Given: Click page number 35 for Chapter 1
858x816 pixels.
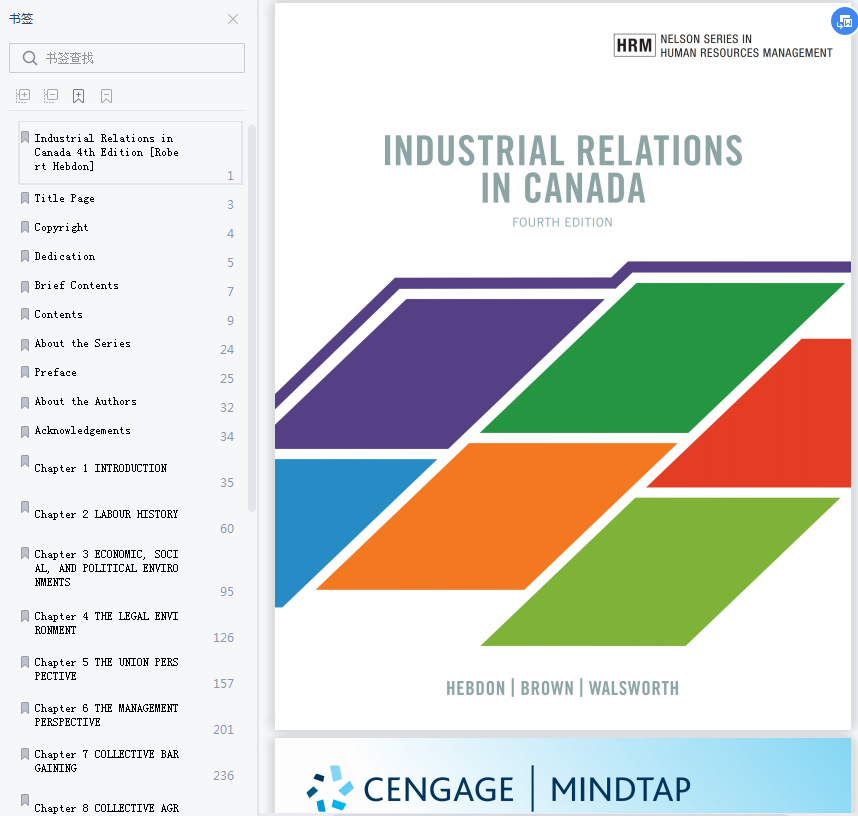Looking at the screenshot, I should [227, 483].
